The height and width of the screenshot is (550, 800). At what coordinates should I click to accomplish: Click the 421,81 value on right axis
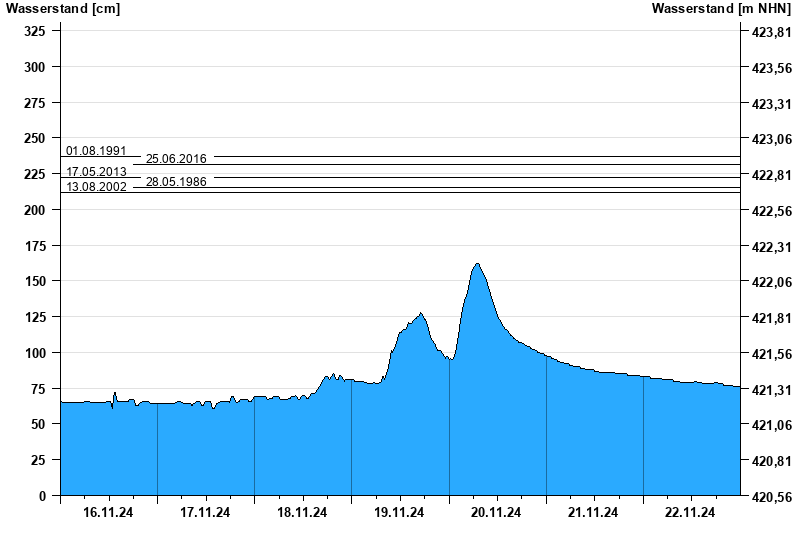pos(772,318)
